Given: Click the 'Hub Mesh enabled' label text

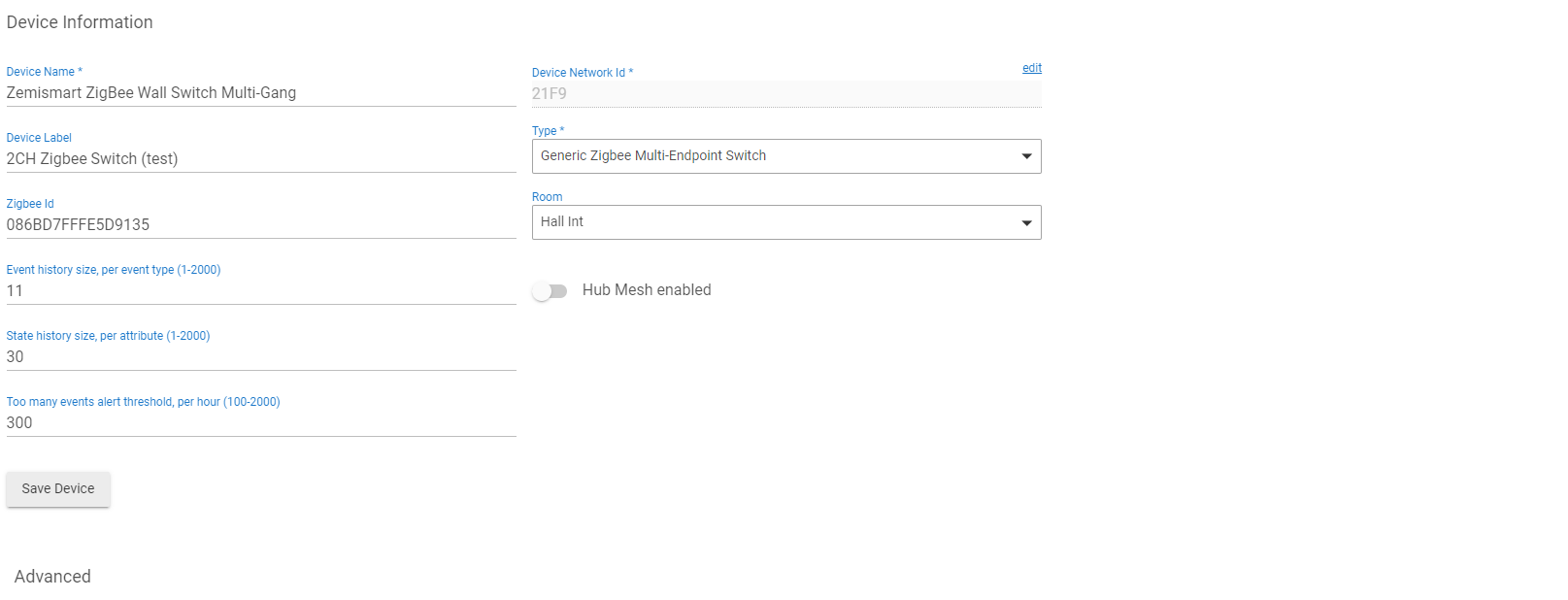Looking at the screenshot, I should (x=646, y=290).
